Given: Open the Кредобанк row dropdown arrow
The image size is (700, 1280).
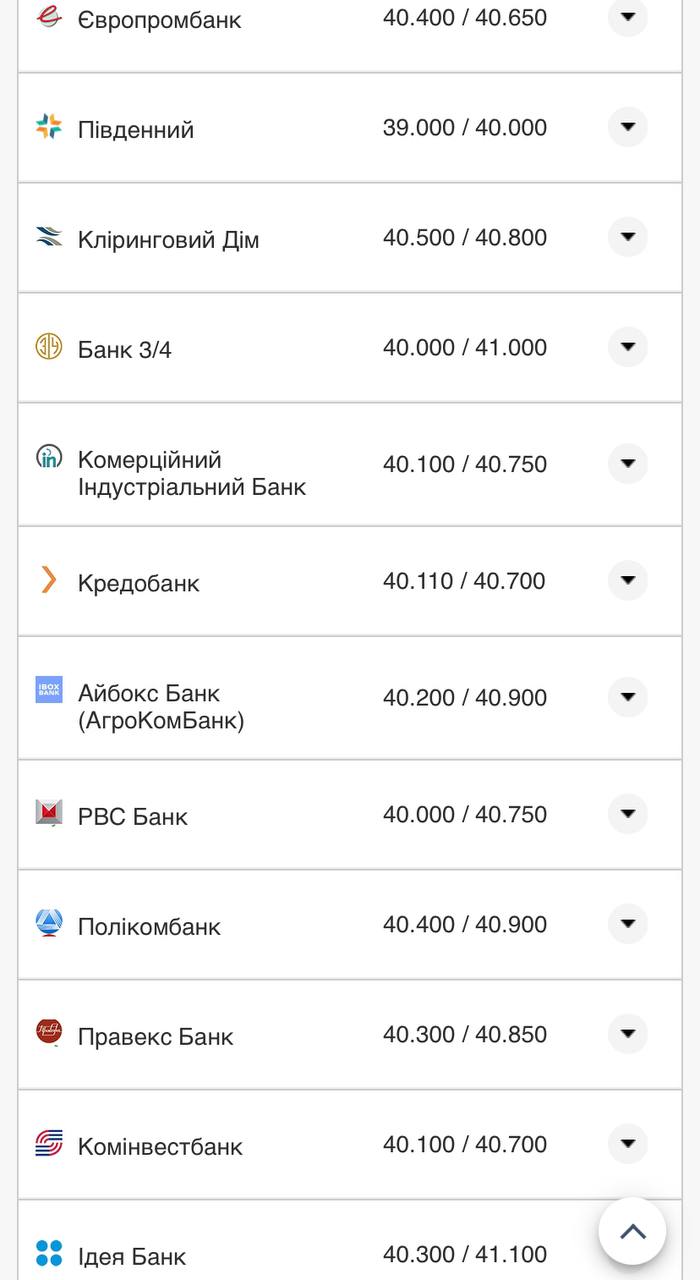Looking at the screenshot, I should pyautogui.click(x=628, y=580).
